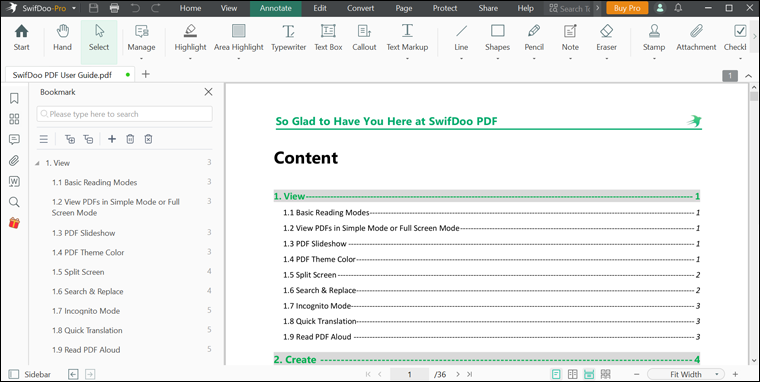Open the search sidebar icon

coord(15,202)
